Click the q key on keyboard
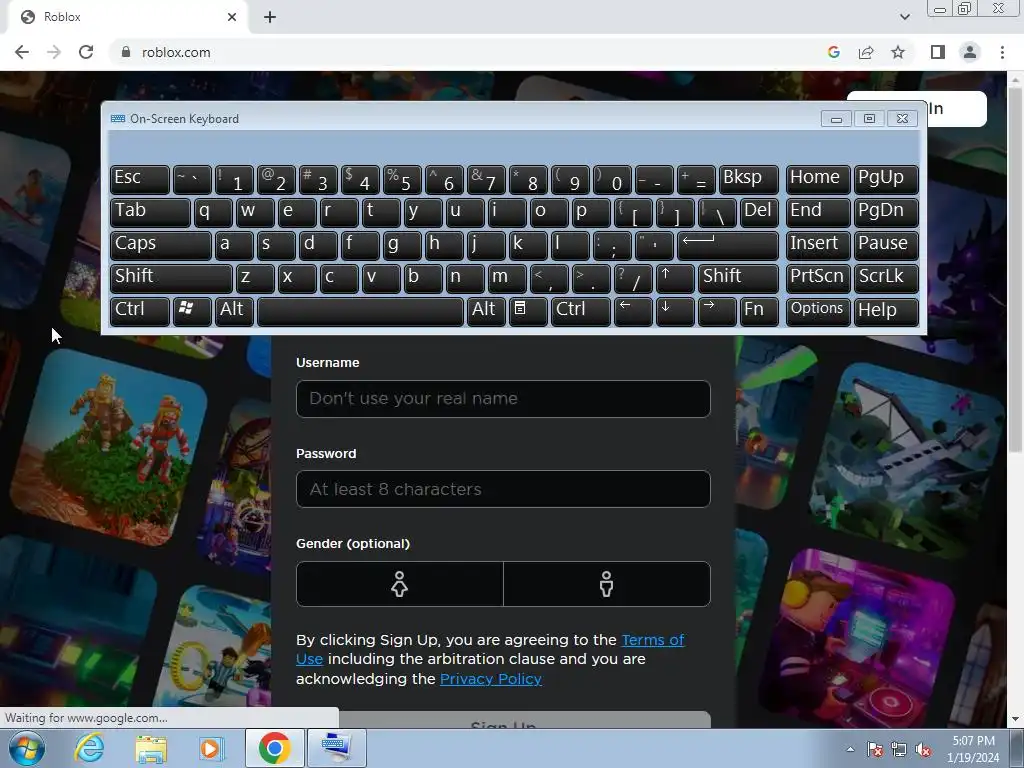The image size is (1024, 768). 214,212
